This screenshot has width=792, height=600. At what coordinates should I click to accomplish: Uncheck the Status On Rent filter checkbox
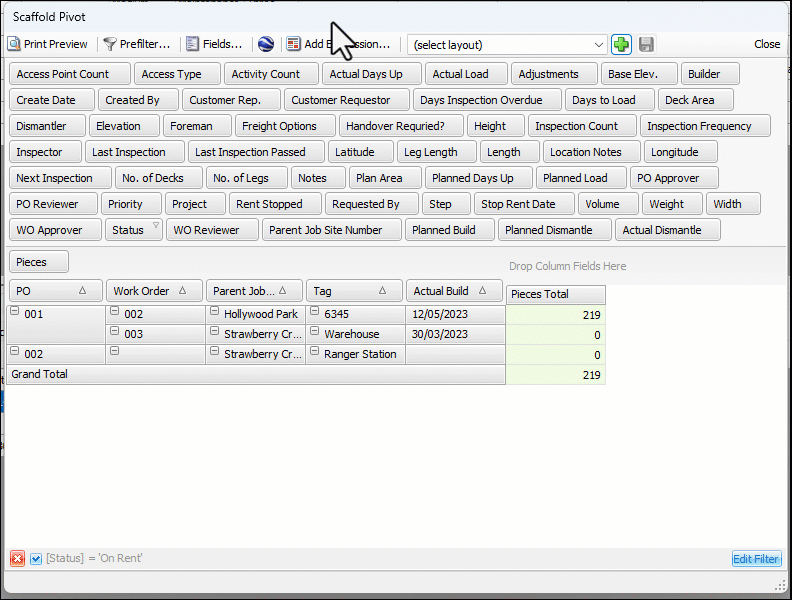[36, 558]
